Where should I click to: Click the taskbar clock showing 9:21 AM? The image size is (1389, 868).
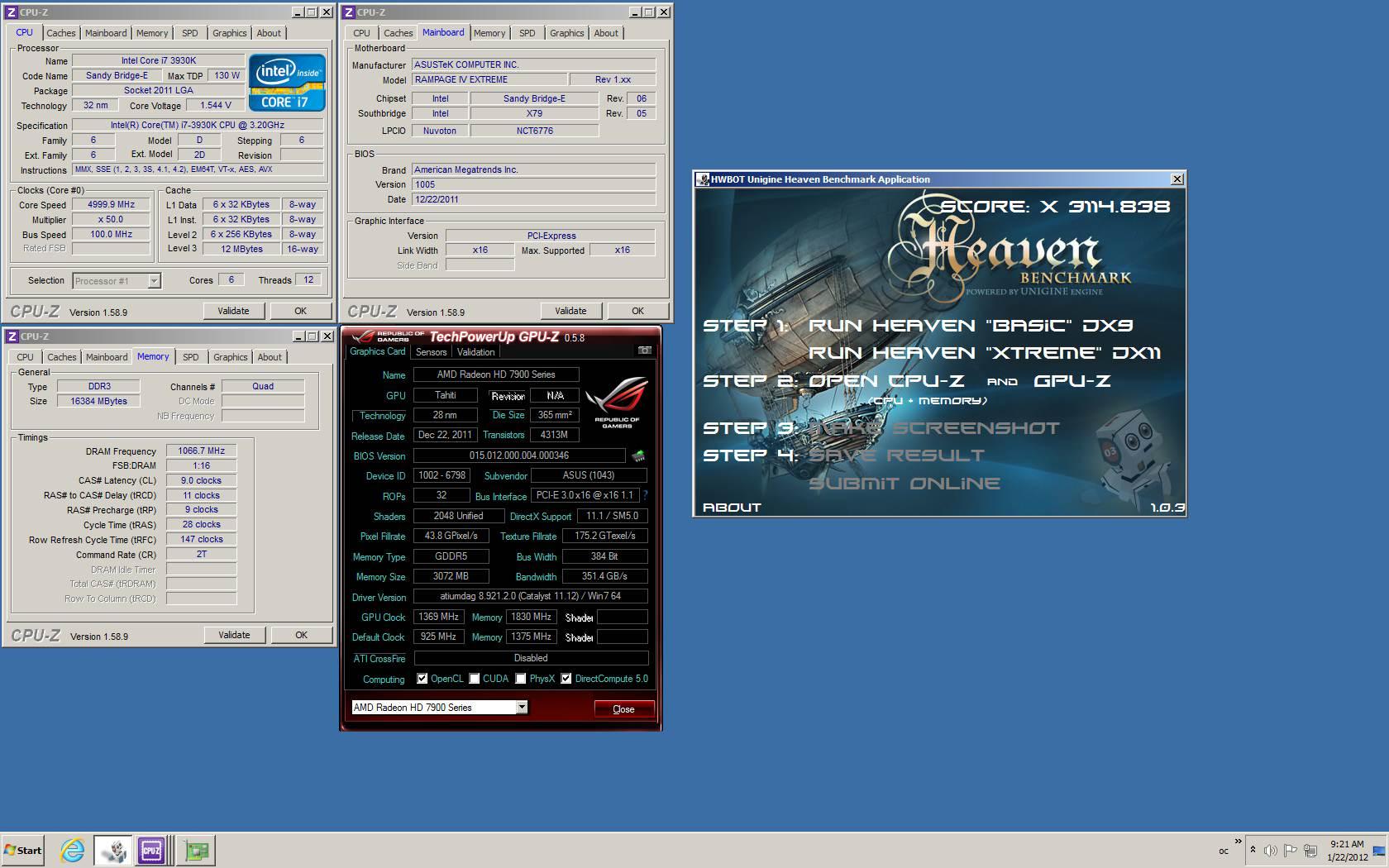pos(1347,851)
